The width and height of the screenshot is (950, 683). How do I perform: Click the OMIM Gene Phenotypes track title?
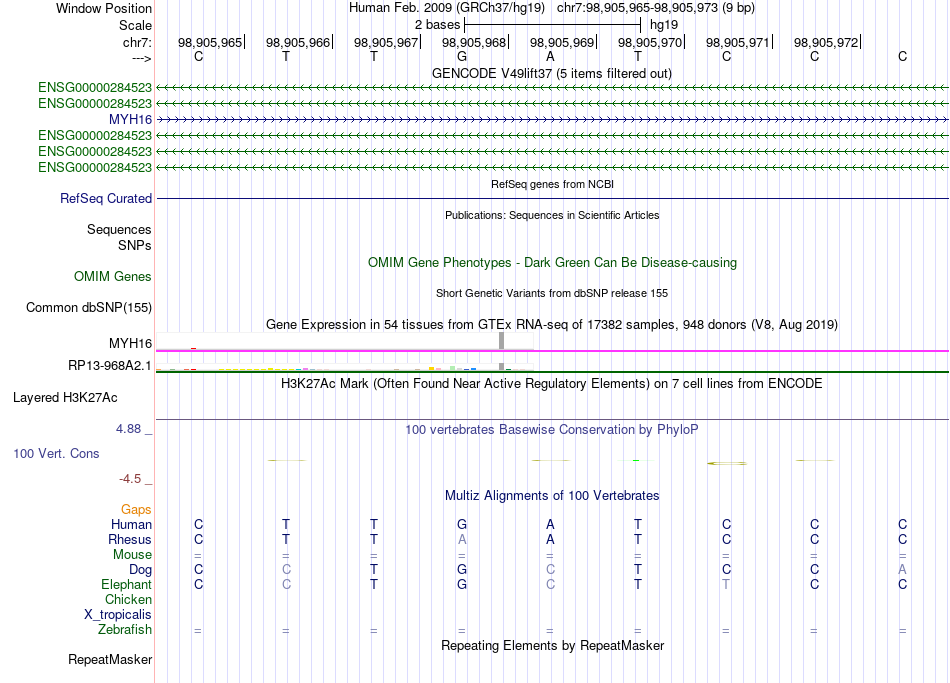(x=552, y=262)
